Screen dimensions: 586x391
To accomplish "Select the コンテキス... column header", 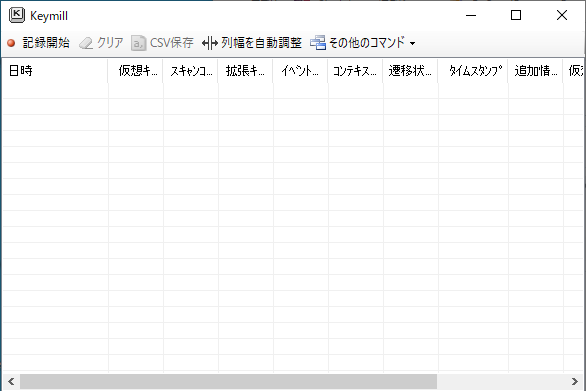I will [355, 70].
